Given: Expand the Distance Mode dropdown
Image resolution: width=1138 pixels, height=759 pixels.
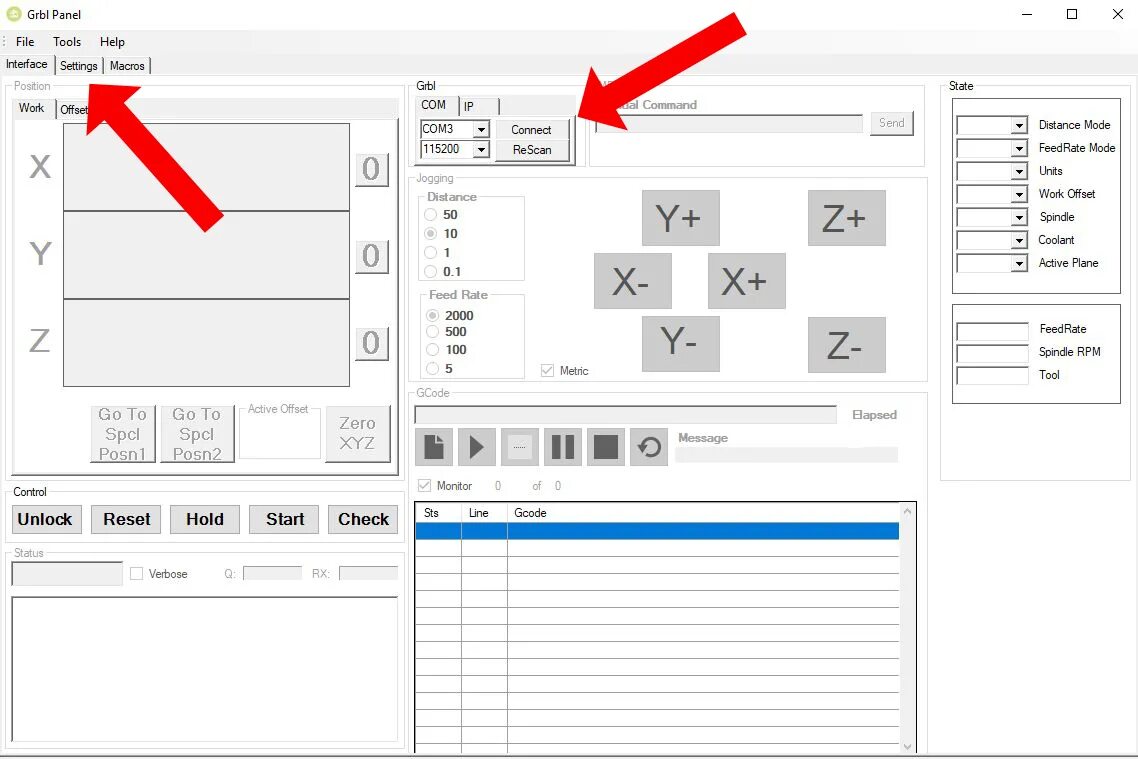Looking at the screenshot, I should pyautogui.click(x=1019, y=126).
